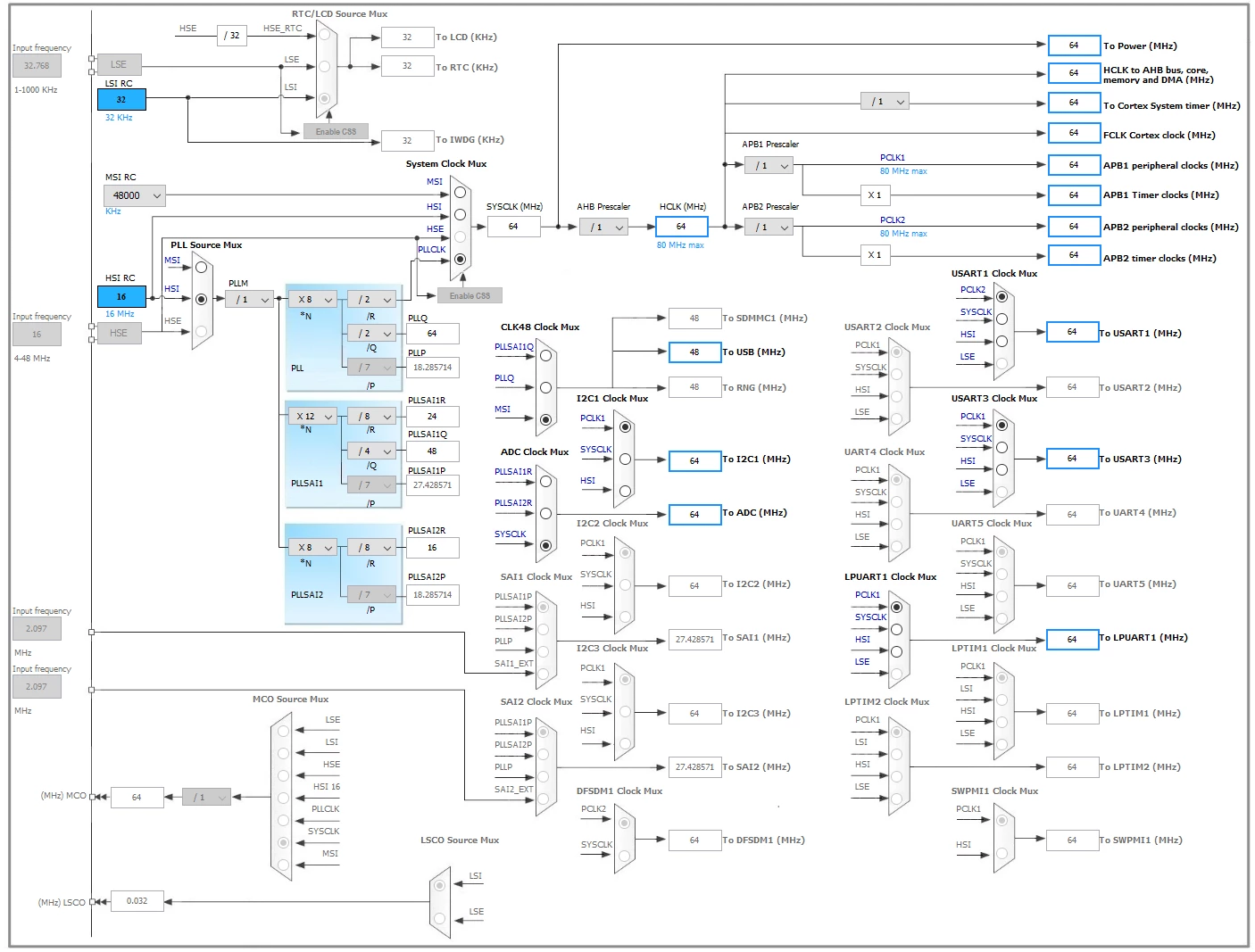Click the Enable CSS button near System Clock Mux
Viewport: 1255px width, 952px height.
470,295
